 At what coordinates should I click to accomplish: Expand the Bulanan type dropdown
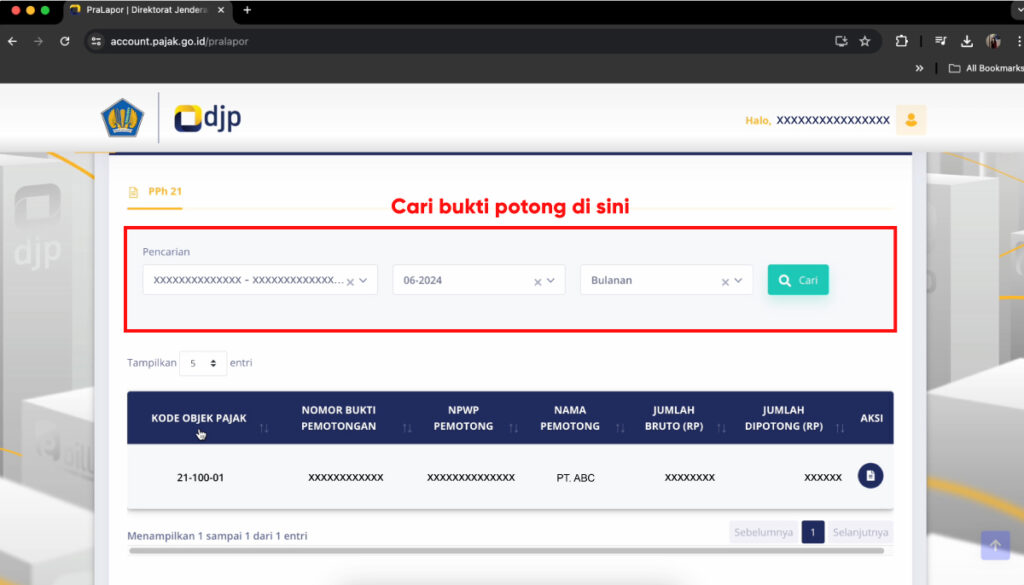tap(739, 281)
